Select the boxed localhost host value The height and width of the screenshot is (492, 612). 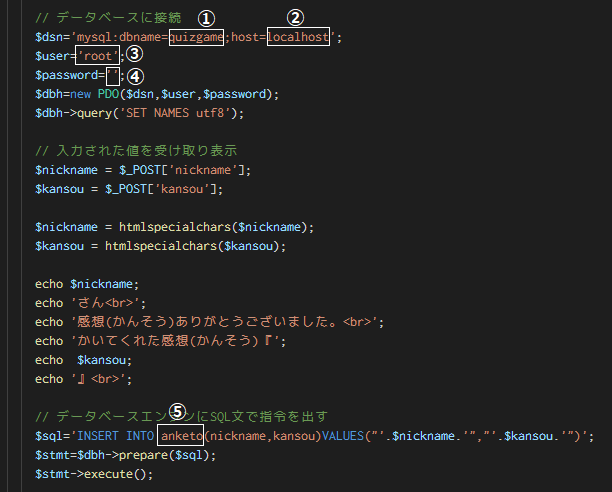coord(298,37)
